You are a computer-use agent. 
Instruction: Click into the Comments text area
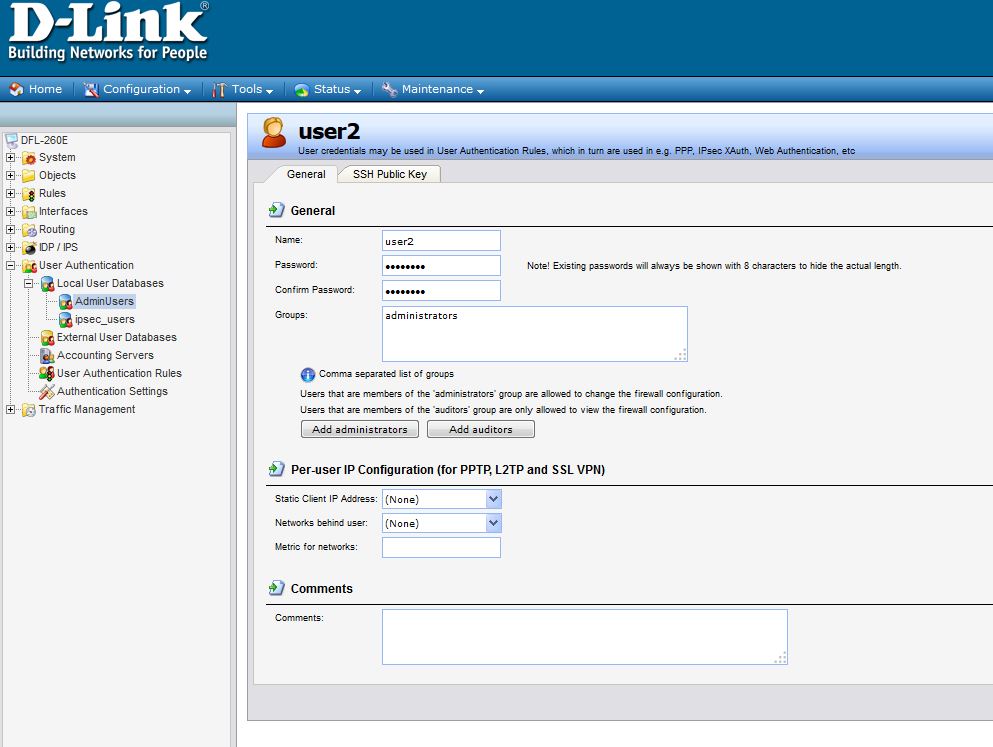click(584, 637)
